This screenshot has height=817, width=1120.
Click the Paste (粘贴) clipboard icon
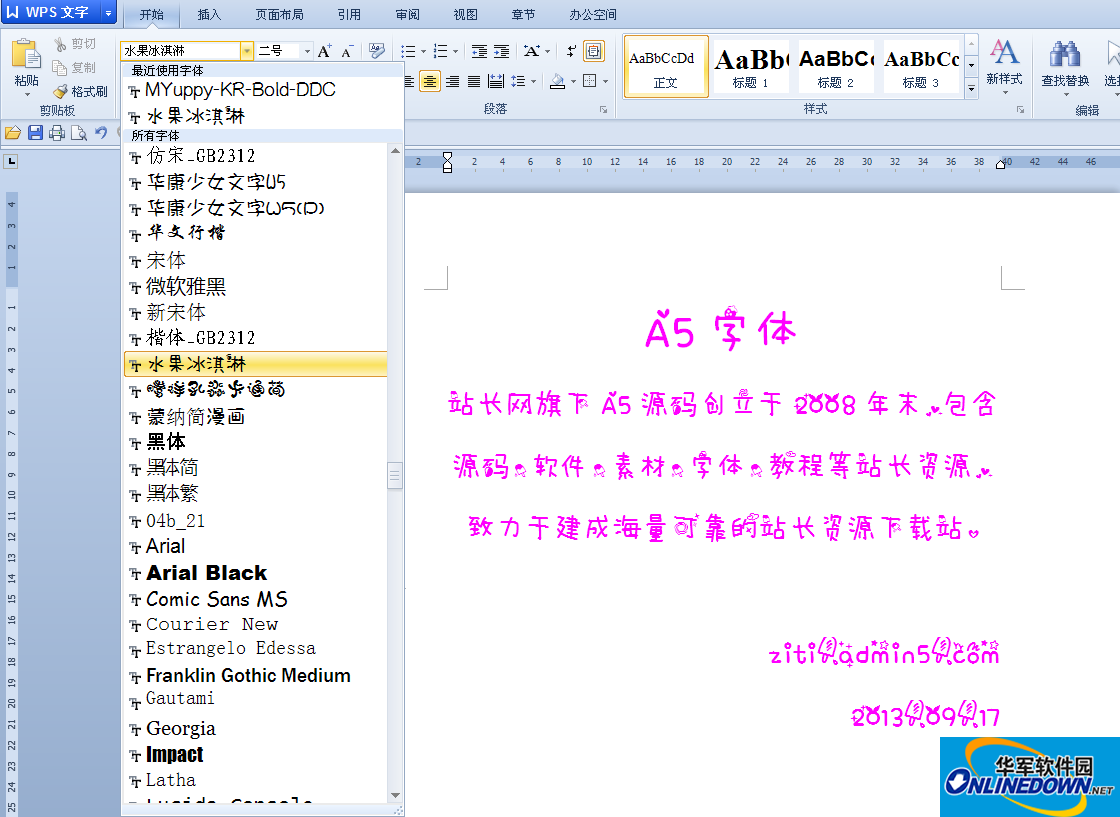coord(26,54)
